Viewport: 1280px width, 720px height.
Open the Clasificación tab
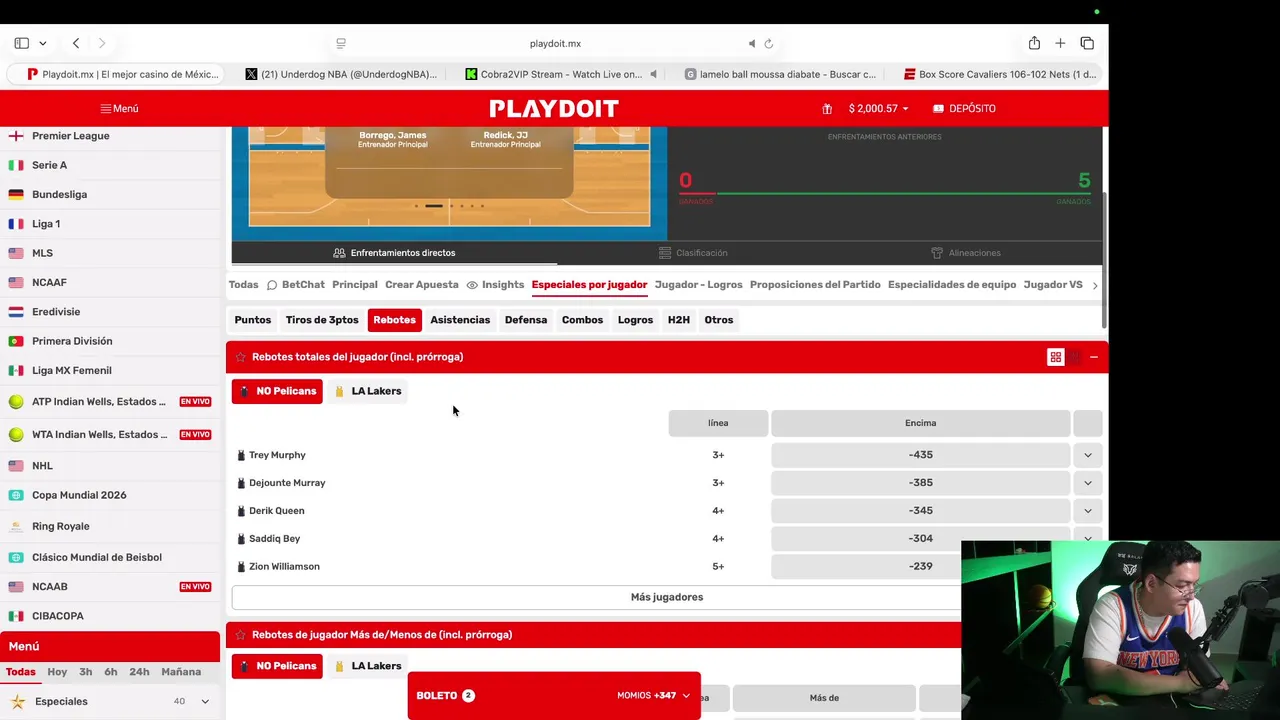coord(693,253)
